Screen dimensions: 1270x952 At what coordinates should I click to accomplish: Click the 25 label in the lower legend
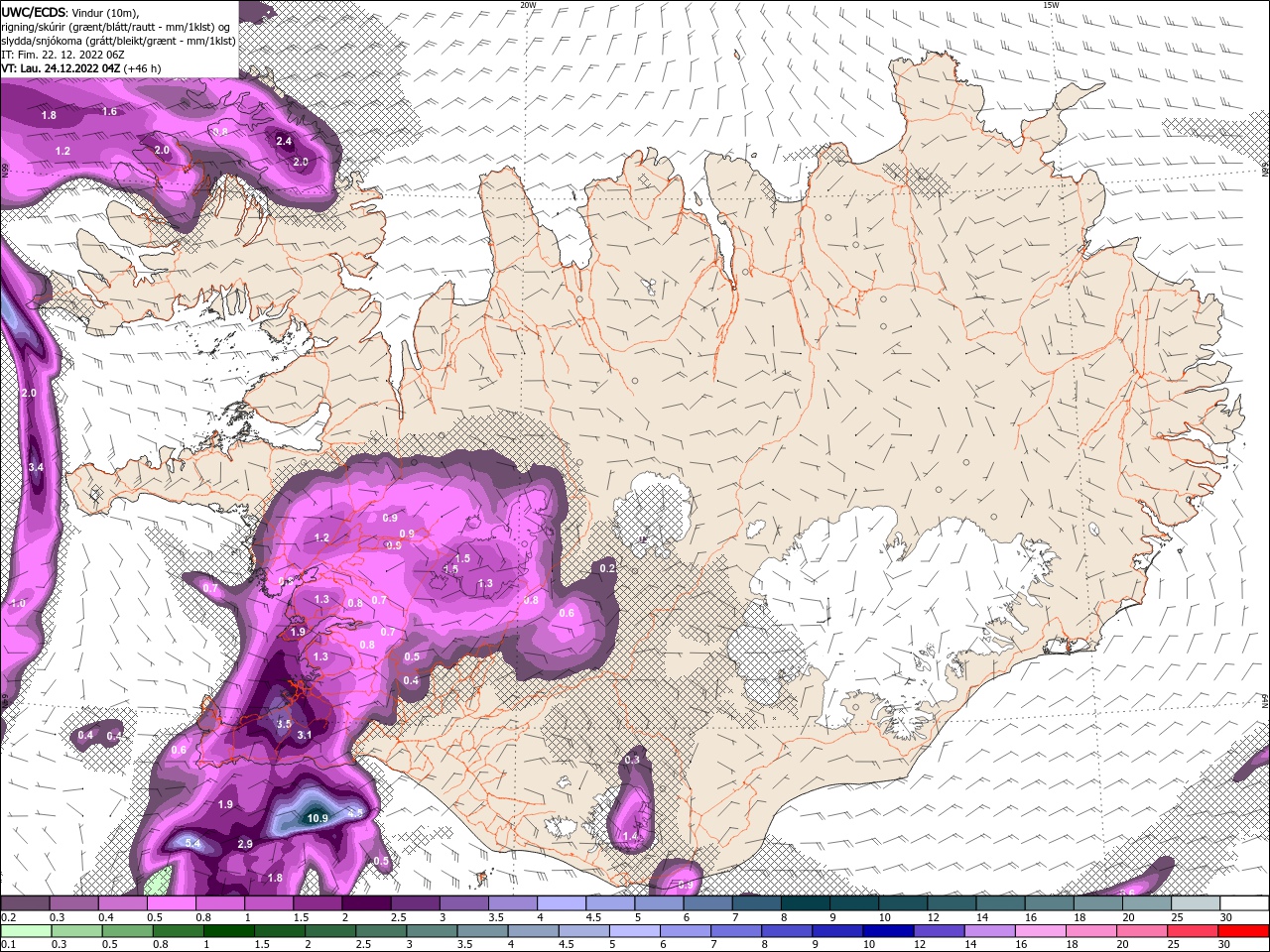[1173, 945]
